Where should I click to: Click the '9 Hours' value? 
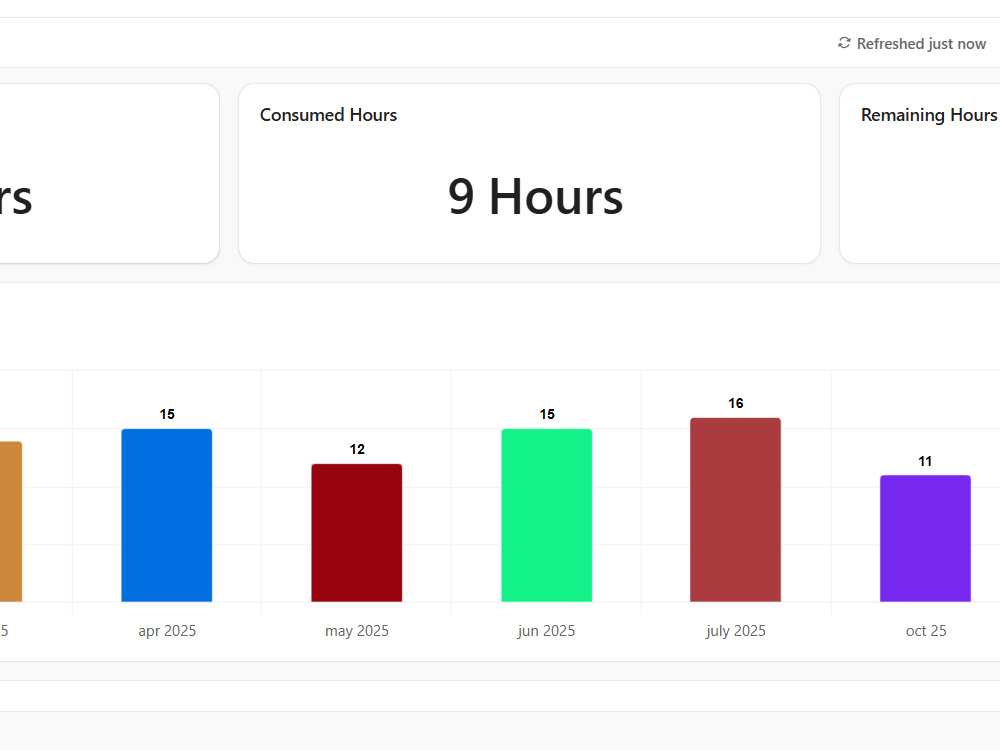(535, 196)
